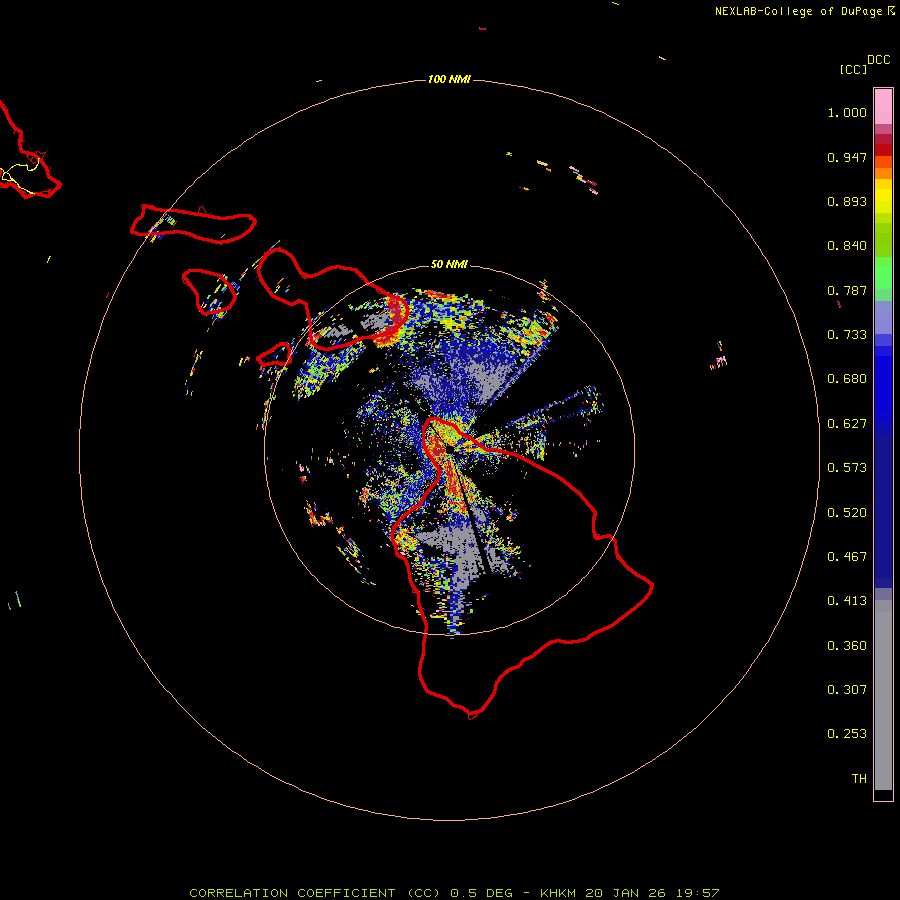Click the 0.253 color scale value
The height and width of the screenshot is (900, 900).
[847, 734]
